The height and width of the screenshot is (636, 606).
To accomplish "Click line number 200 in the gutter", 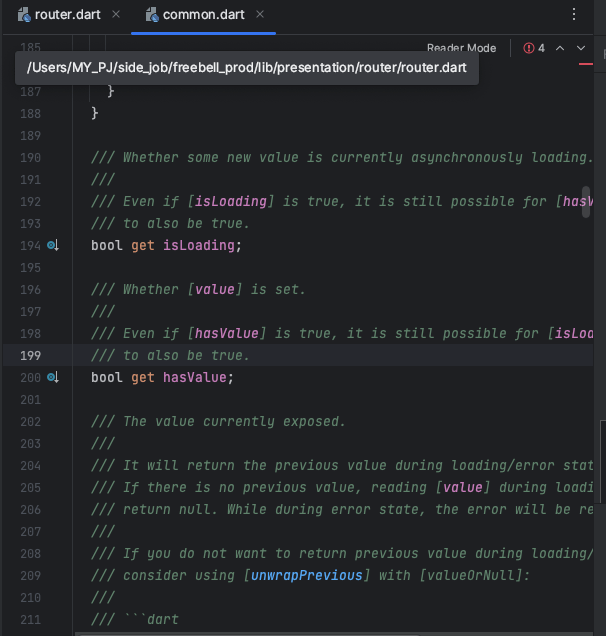I will 30,378.
